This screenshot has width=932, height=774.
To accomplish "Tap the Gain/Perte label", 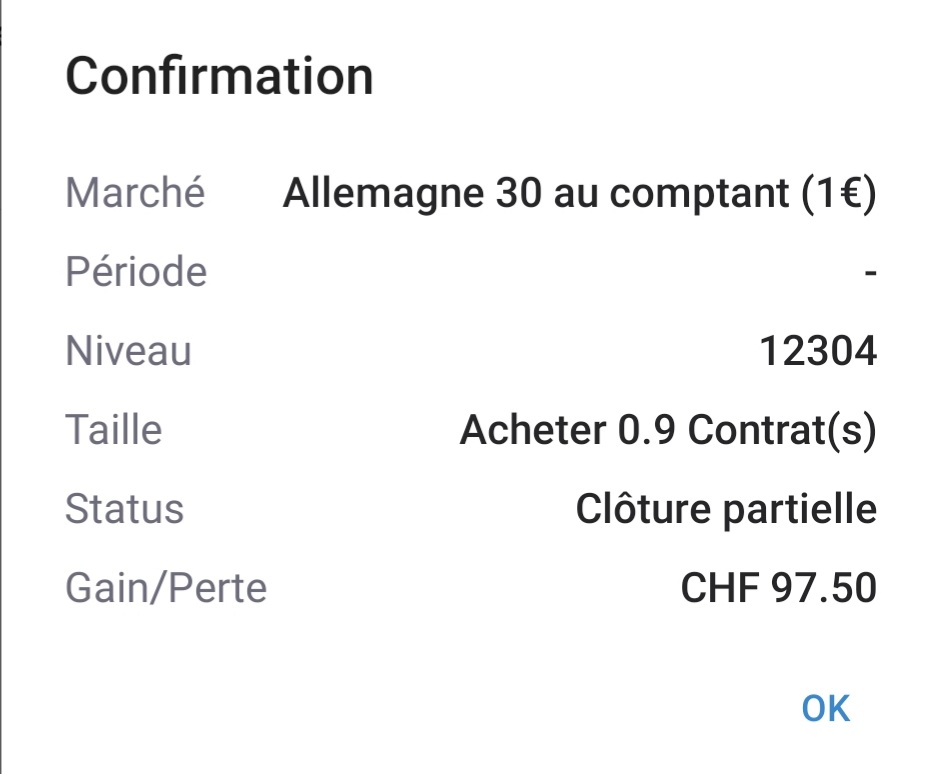I will tap(166, 588).
